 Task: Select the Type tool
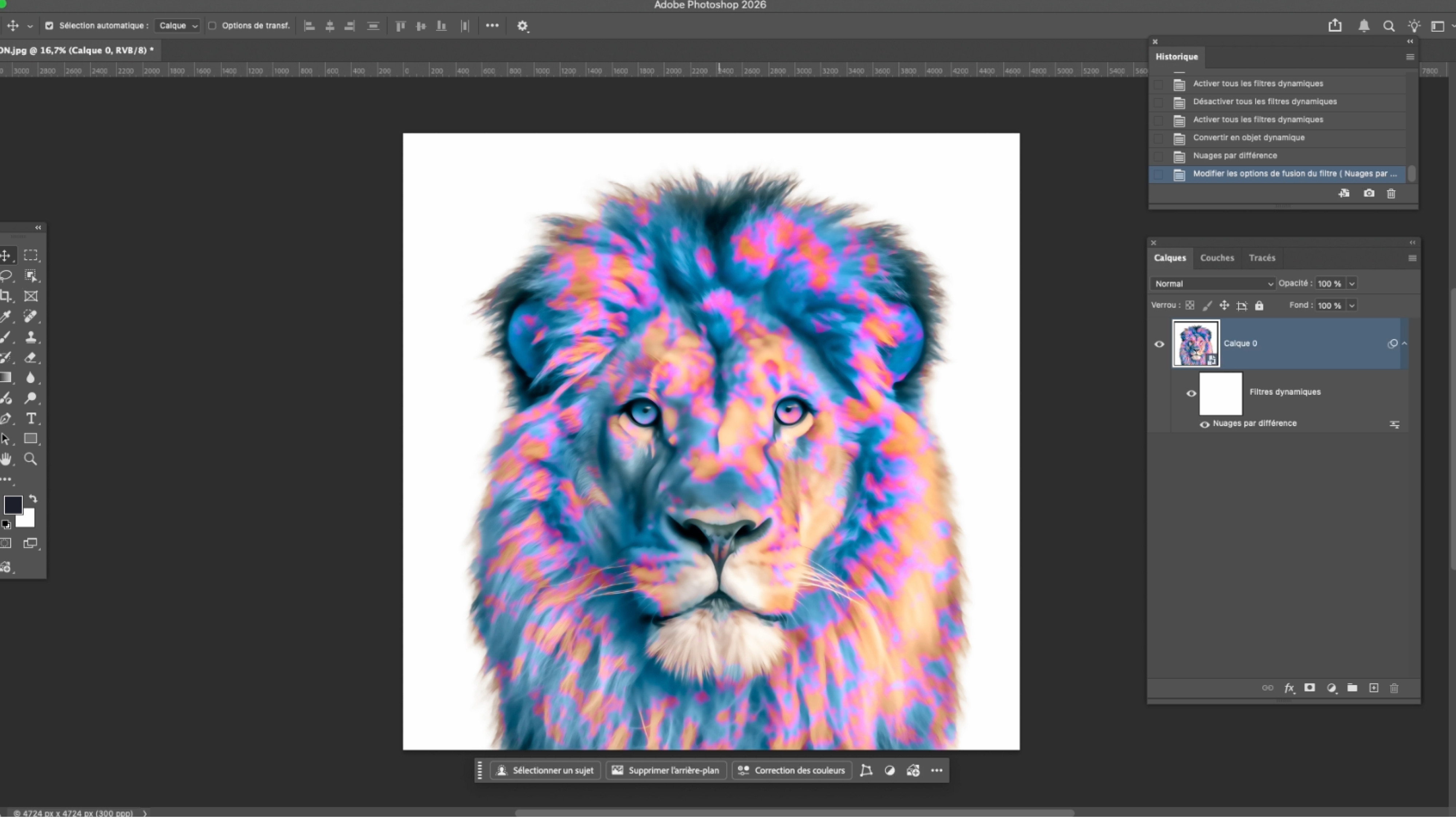[31, 419]
